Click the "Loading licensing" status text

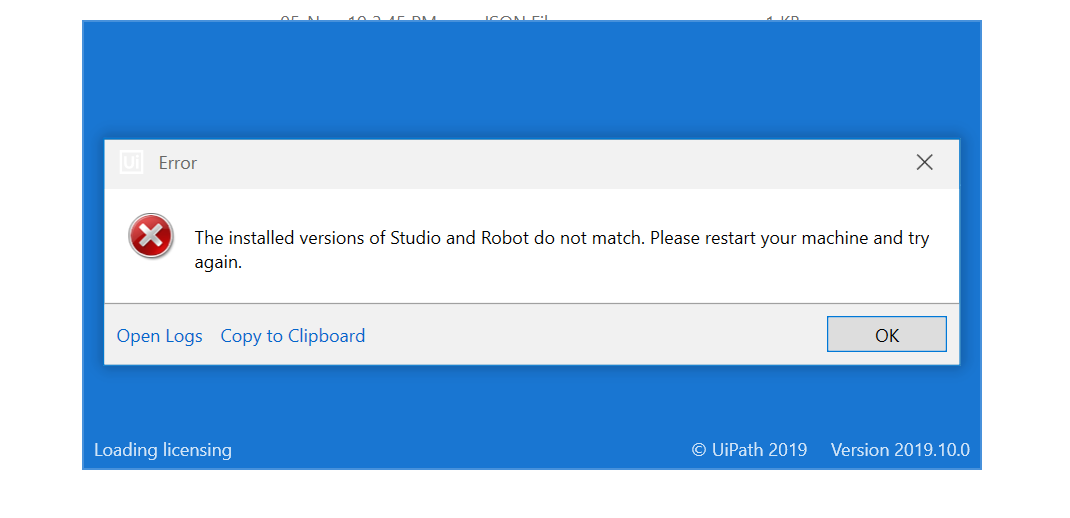[x=162, y=450]
